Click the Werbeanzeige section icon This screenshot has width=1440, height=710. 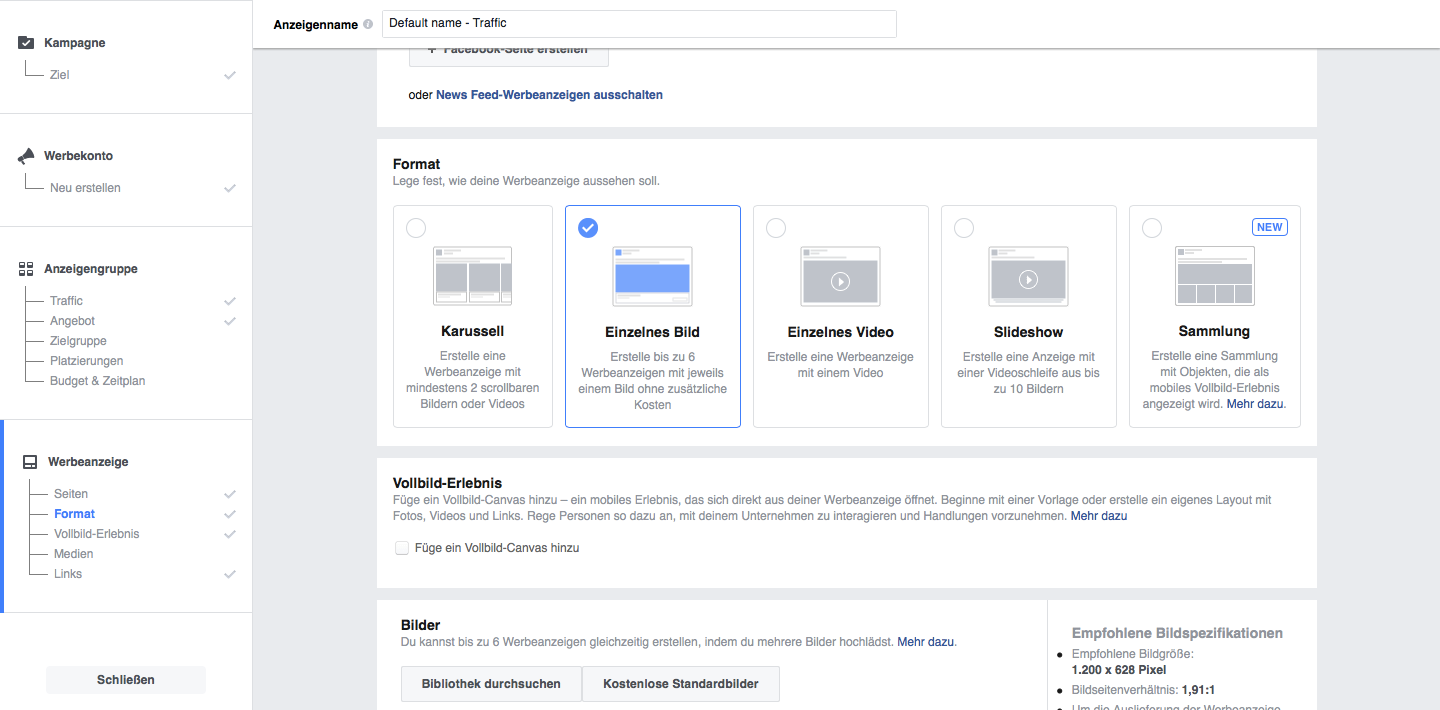[30, 462]
